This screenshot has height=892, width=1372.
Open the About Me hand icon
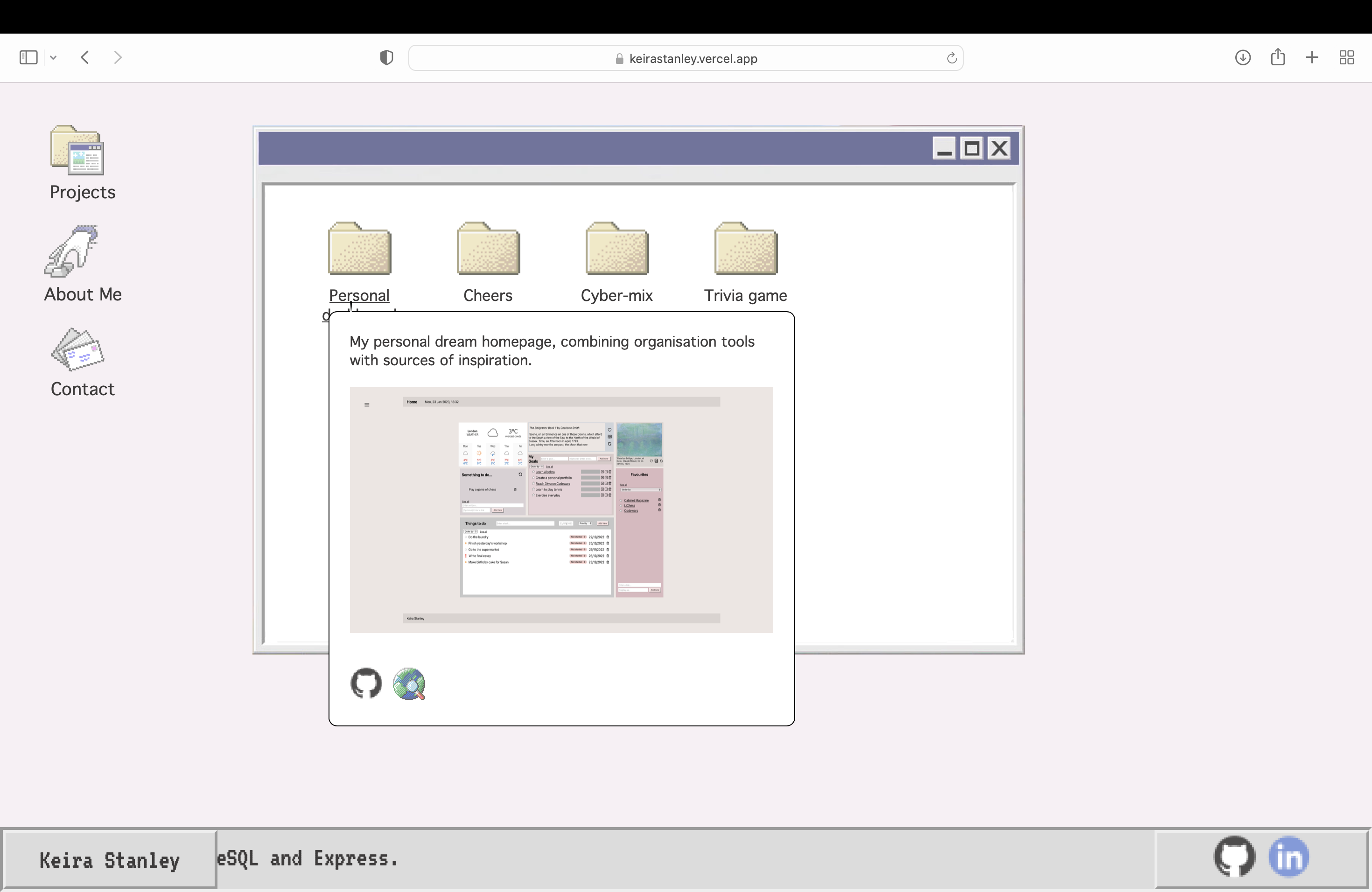pyautogui.click(x=72, y=251)
